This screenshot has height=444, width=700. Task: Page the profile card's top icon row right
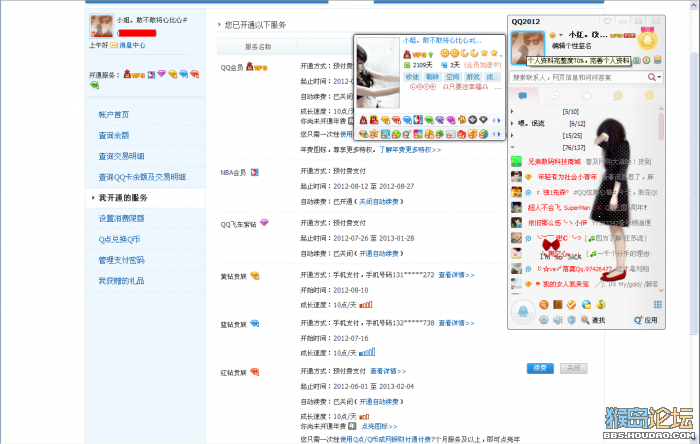pos(499,120)
